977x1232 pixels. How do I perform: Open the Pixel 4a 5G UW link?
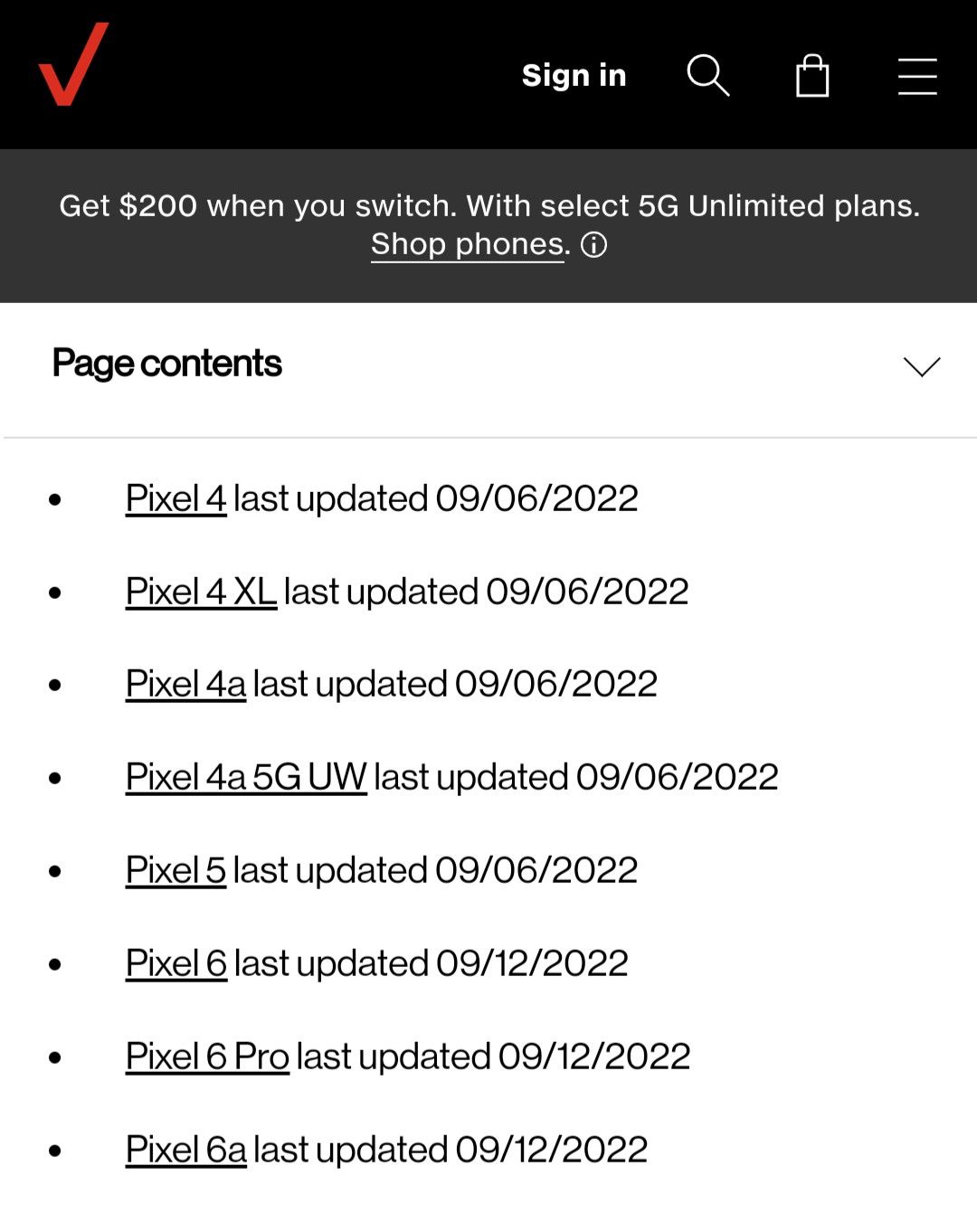[x=246, y=777]
